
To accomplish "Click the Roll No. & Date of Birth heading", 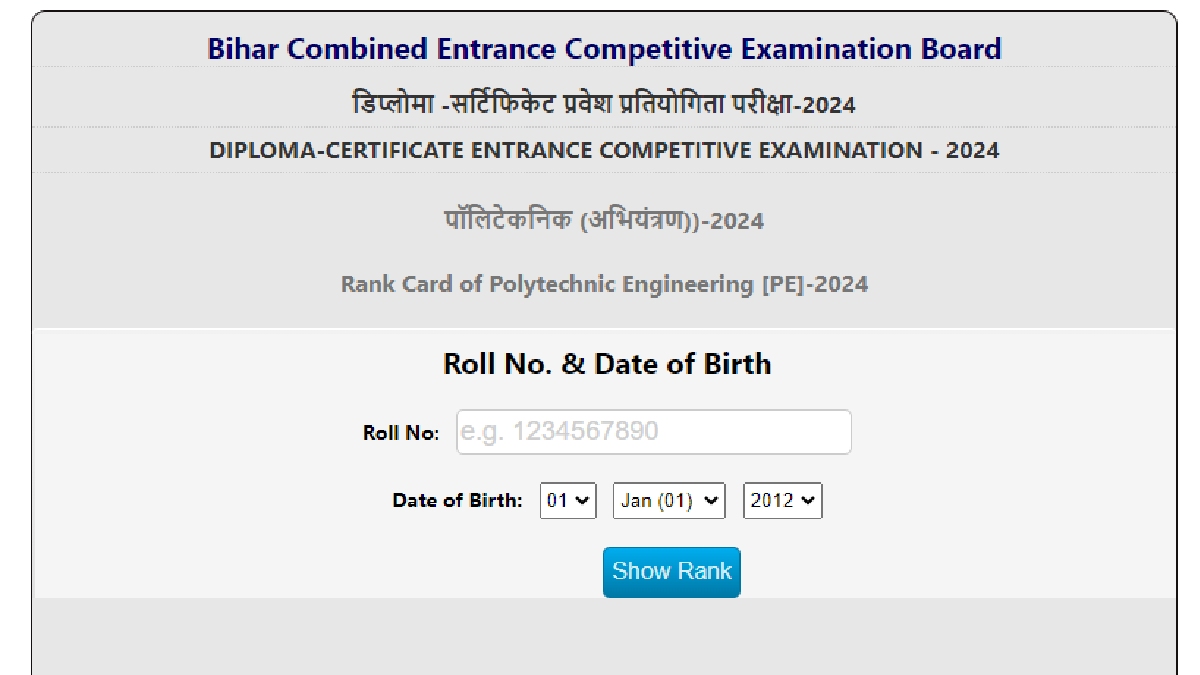I will [x=607, y=363].
